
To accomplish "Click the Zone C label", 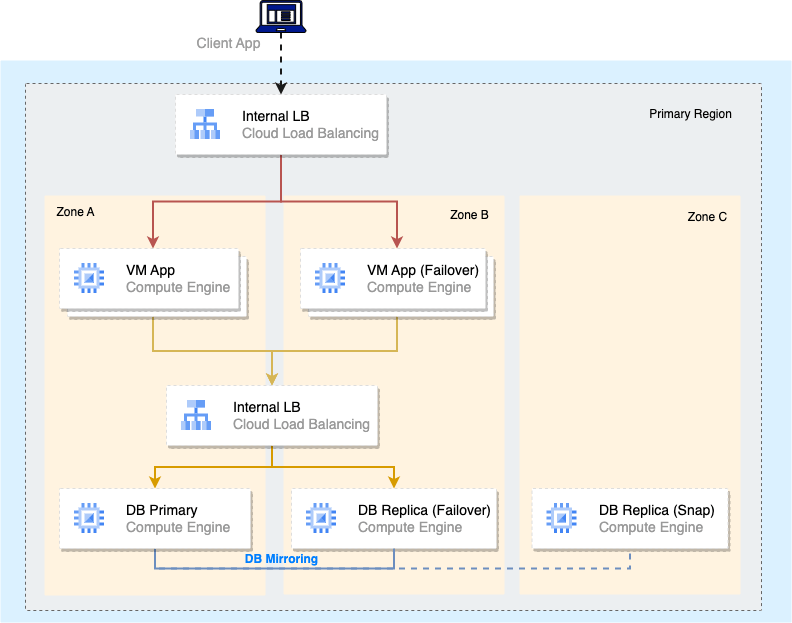I will pyautogui.click(x=707, y=217).
